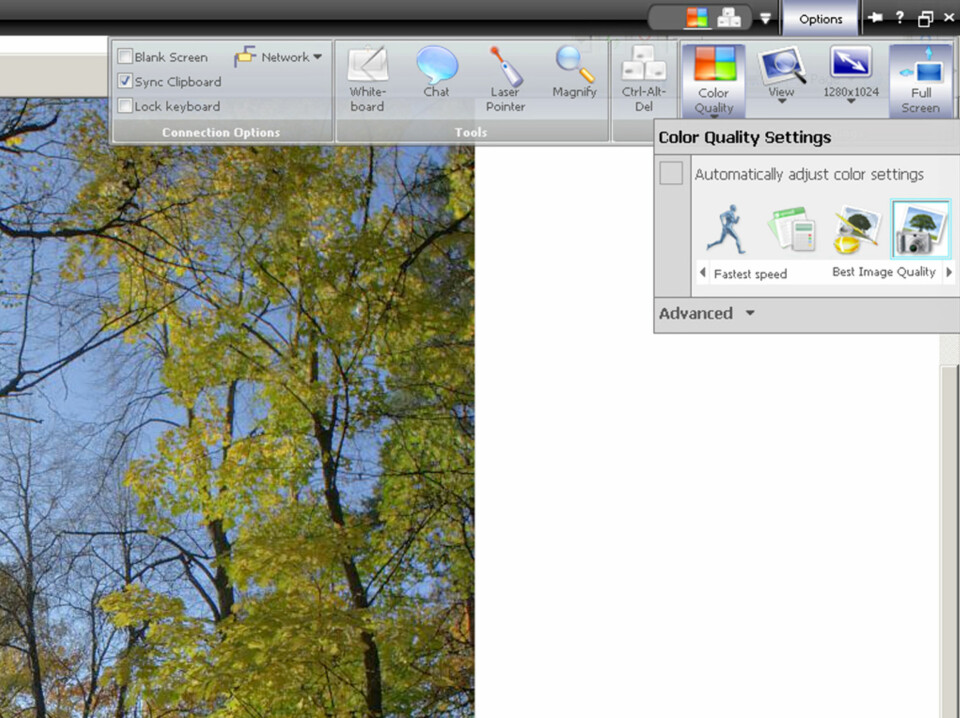Image resolution: width=960 pixels, height=718 pixels.
Task: Choose the running man fastest speed icon
Action: 727,228
